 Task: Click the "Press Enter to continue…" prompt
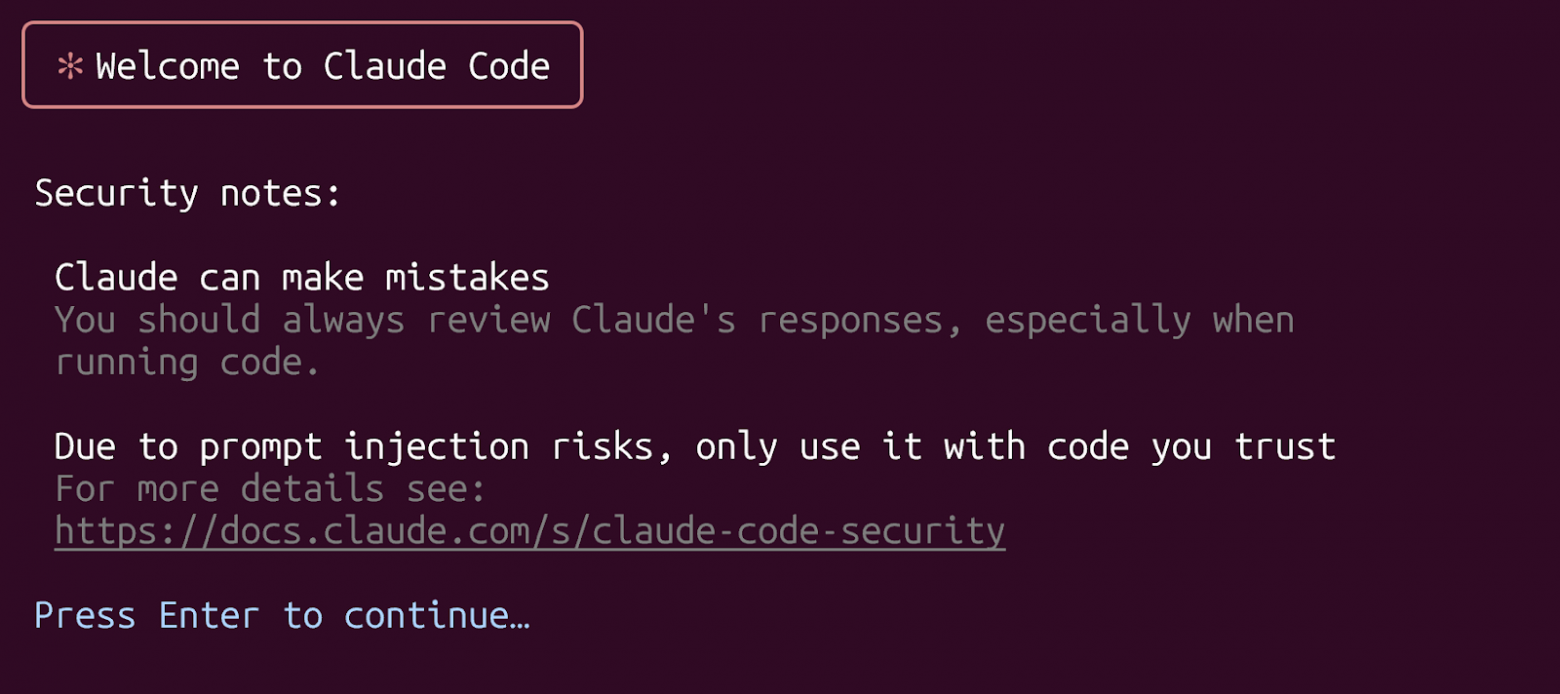[282, 616]
